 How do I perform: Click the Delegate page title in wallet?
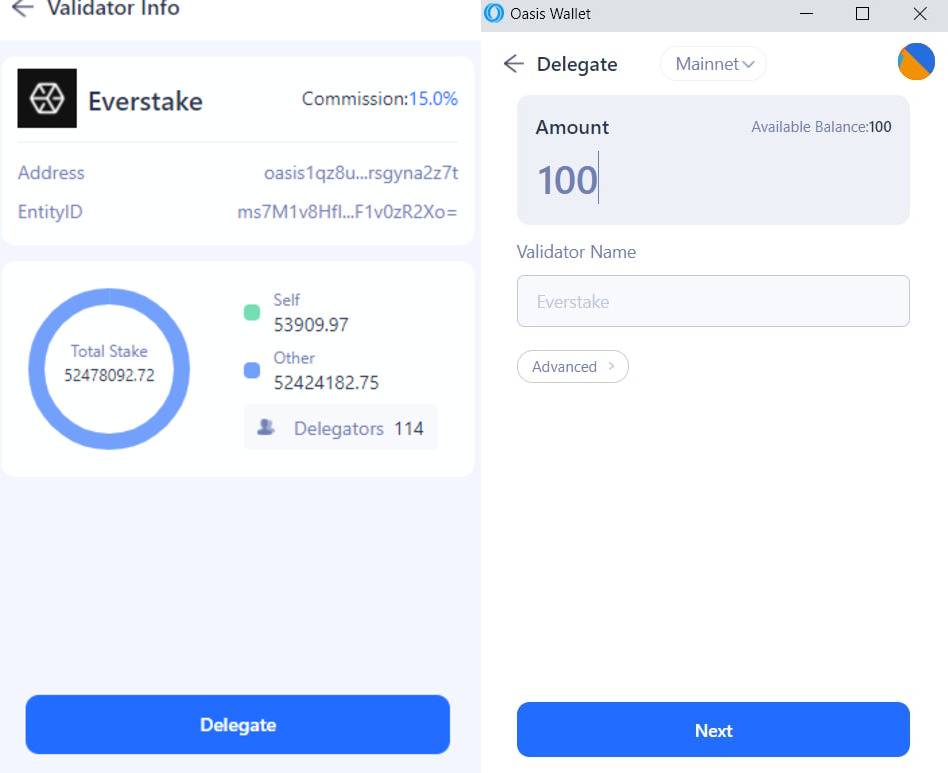(577, 64)
